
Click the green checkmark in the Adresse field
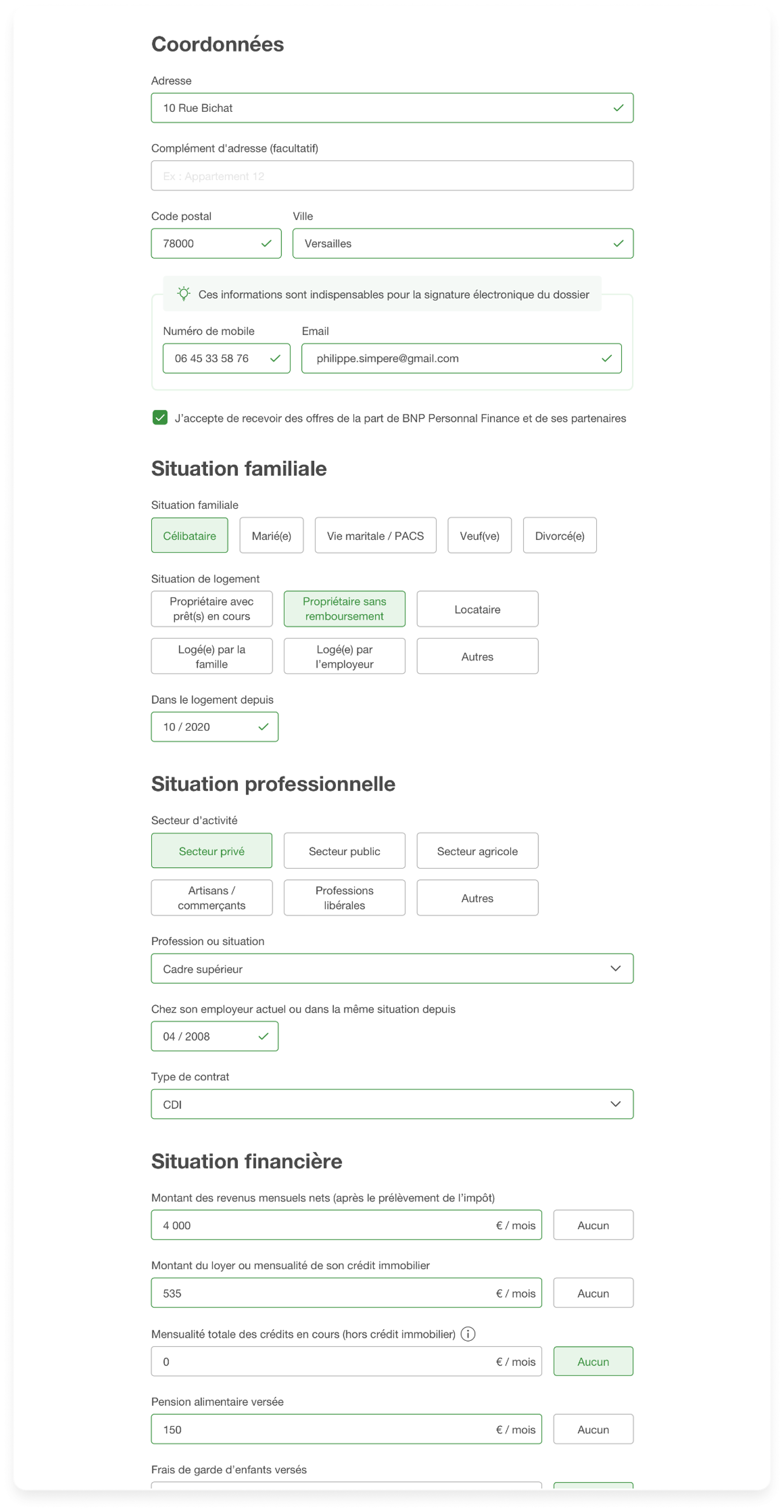[x=618, y=108]
